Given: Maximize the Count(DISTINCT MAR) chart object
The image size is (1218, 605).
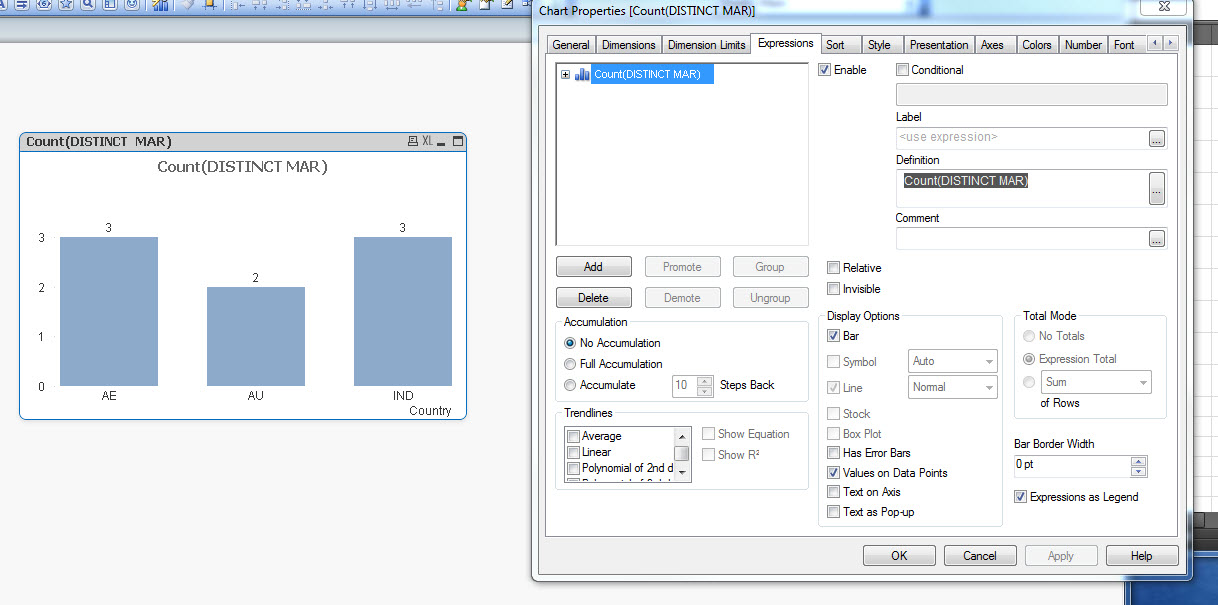Looking at the screenshot, I should point(458,142).
